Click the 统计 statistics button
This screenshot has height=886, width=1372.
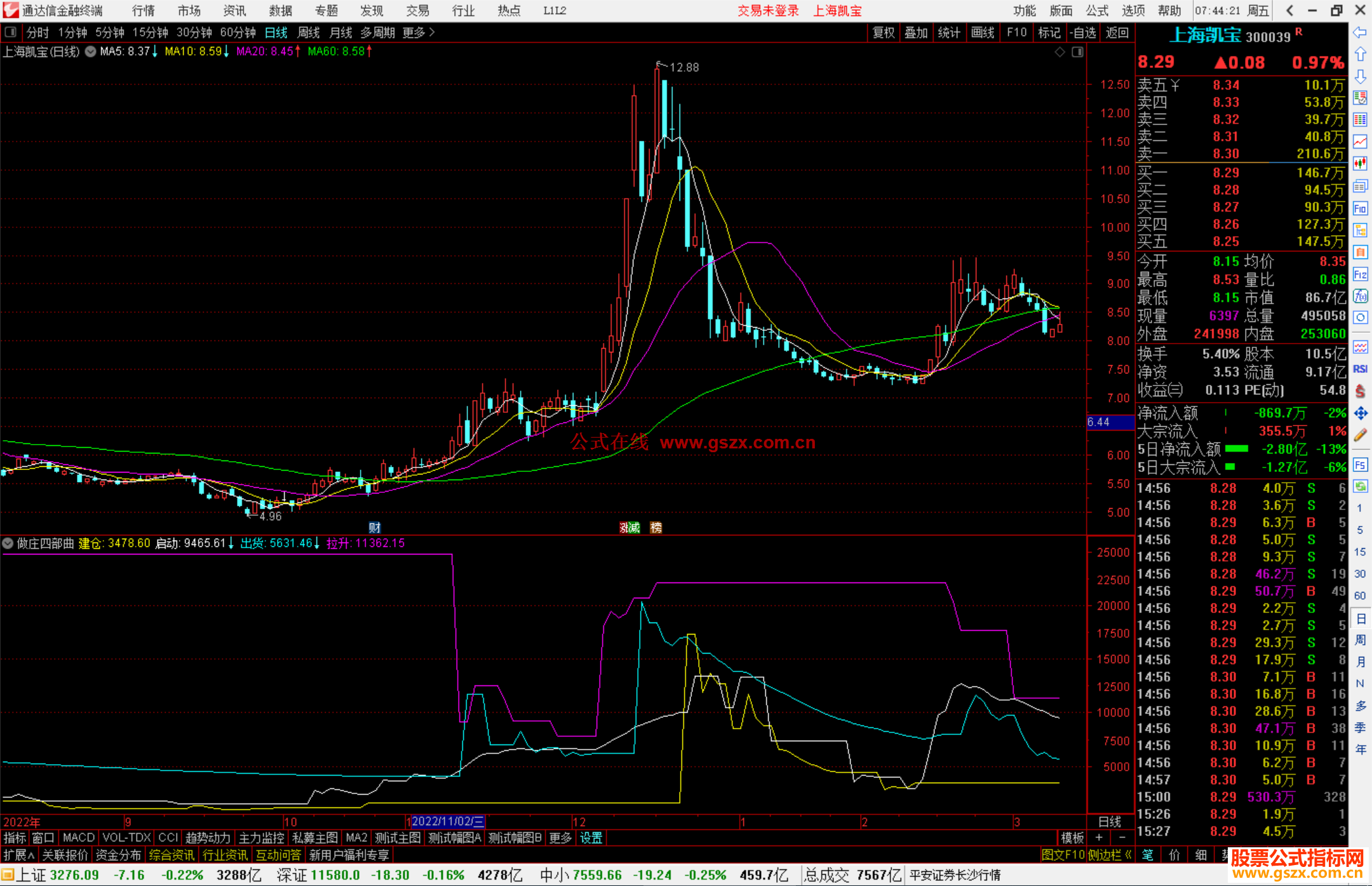(x=950, y=32)
